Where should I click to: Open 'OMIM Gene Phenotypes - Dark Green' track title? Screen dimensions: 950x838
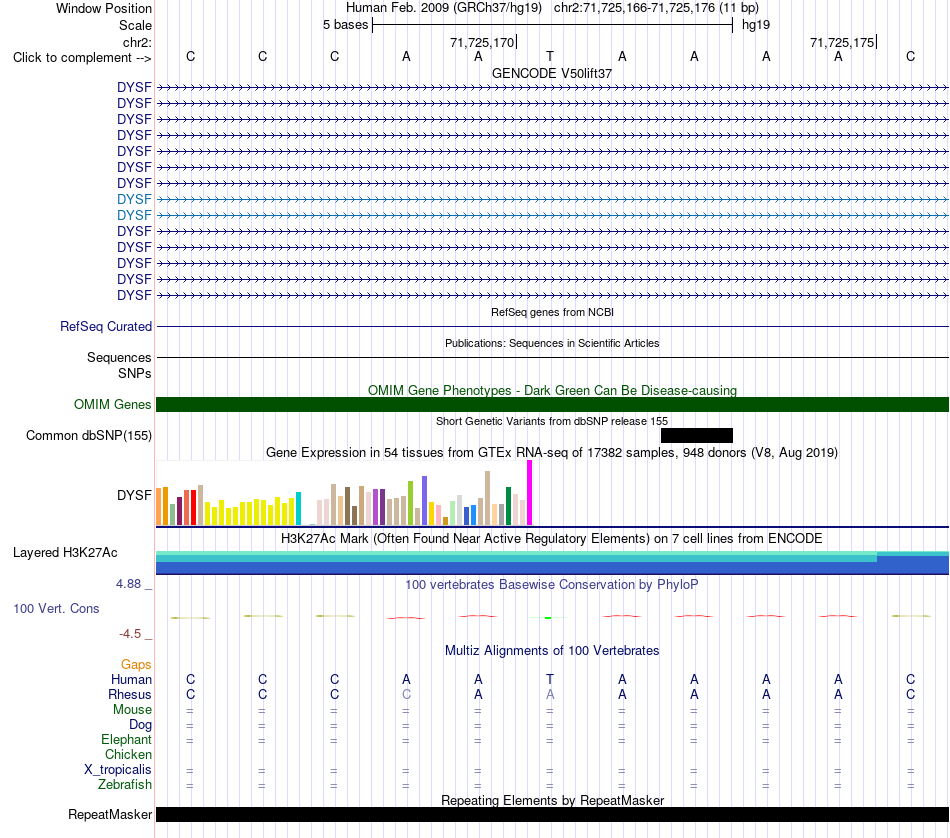click(552, 390)
